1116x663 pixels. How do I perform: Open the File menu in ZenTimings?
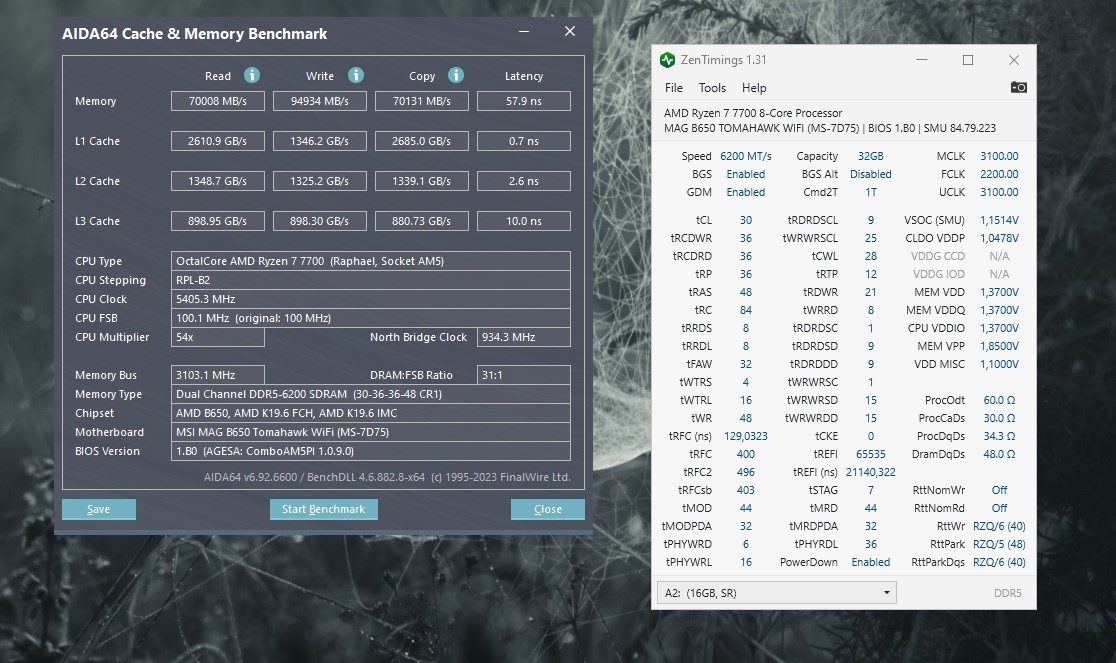coord(673,87)
